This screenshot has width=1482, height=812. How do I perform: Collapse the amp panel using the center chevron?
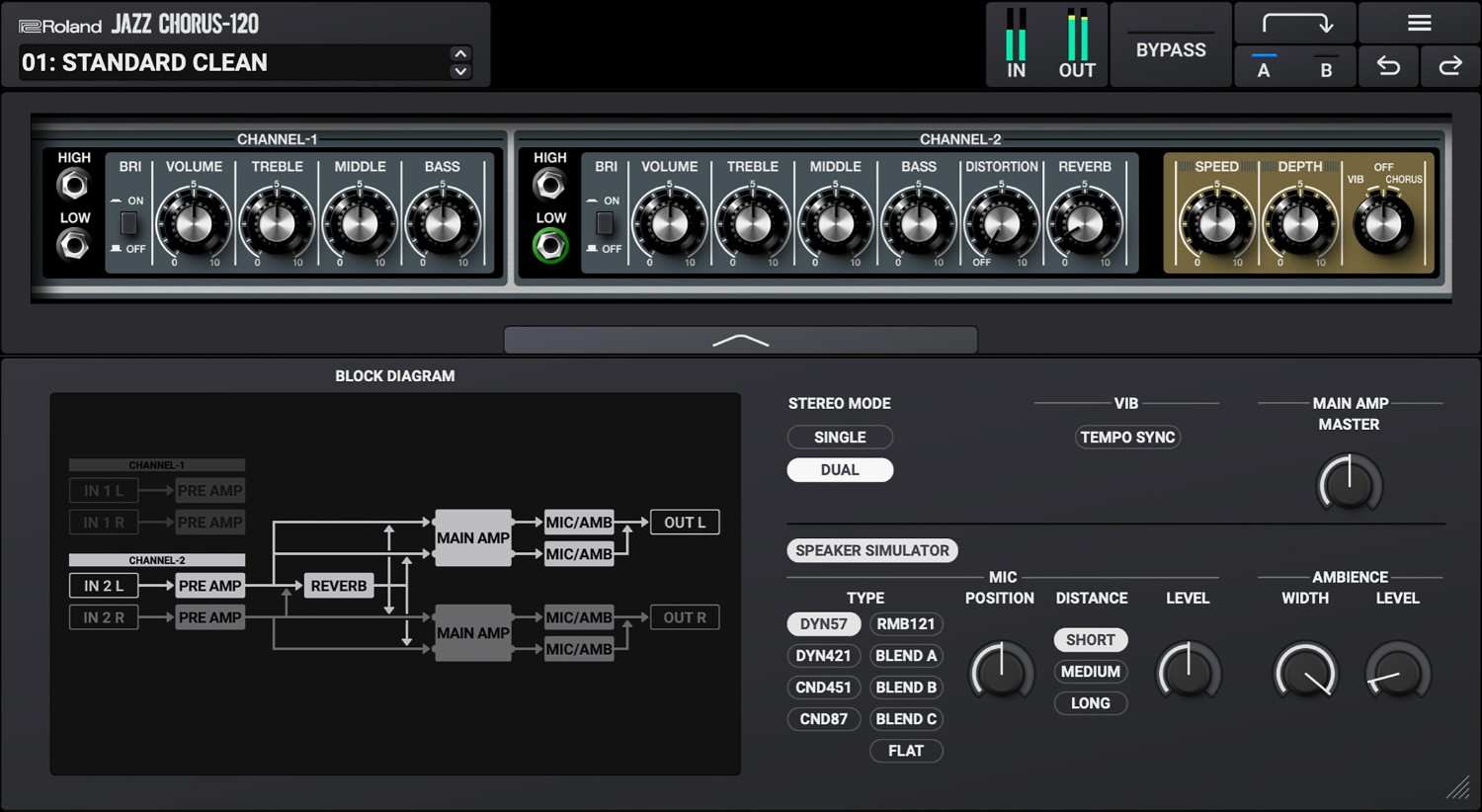(x=740, y=340)
